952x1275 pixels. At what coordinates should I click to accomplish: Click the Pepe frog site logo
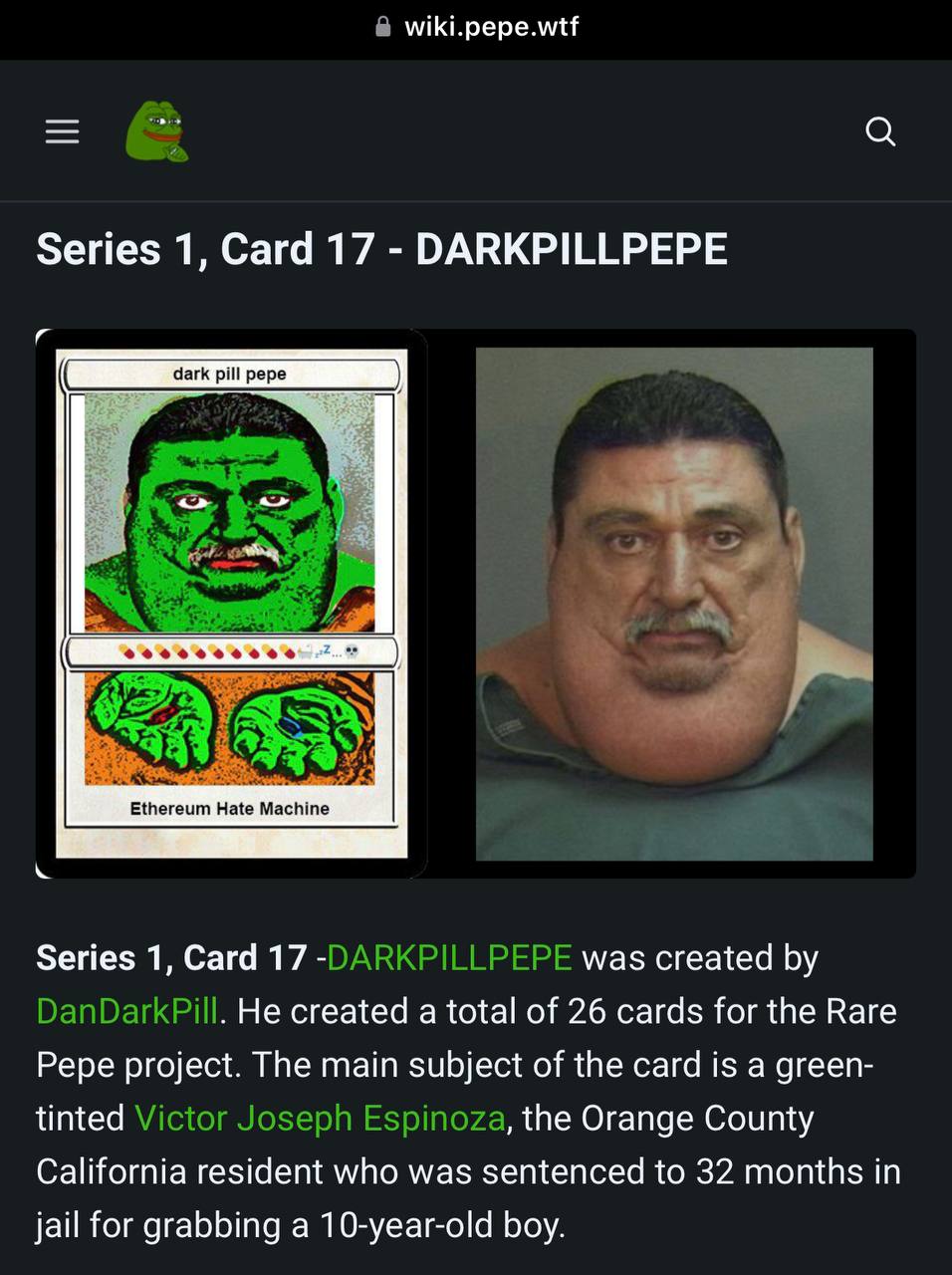click(x=156, y=130)
